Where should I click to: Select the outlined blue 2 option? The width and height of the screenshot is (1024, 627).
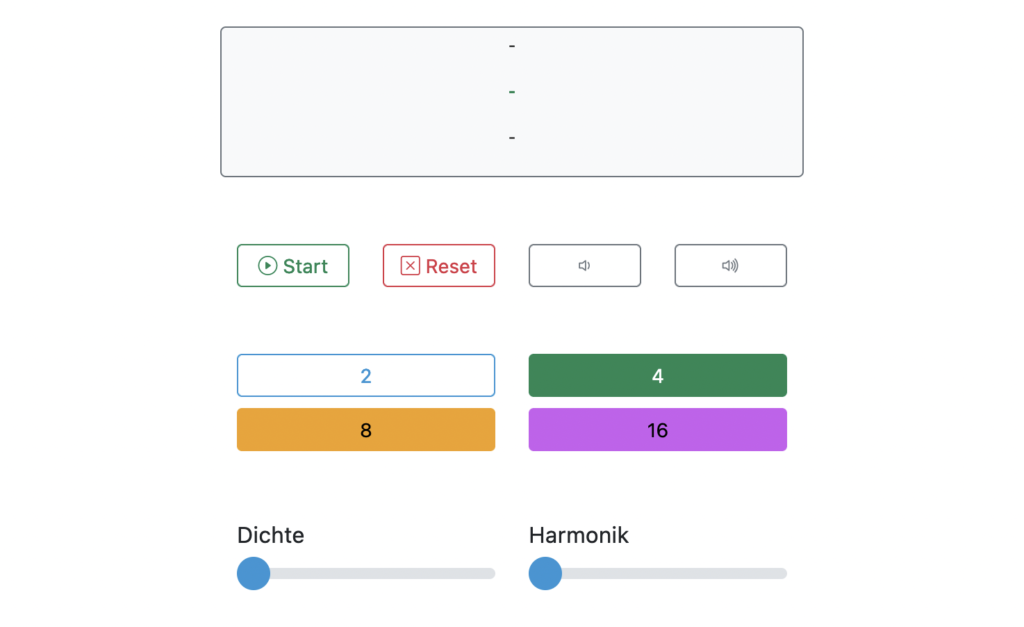[x=366, y=376]
